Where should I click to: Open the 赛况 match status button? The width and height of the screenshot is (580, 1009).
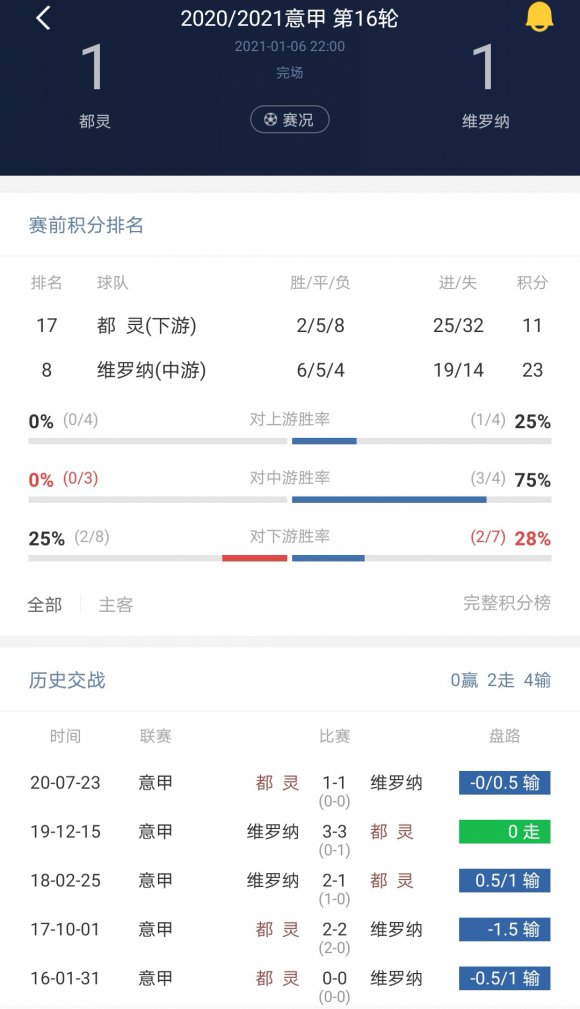click(x=290, y=120)
